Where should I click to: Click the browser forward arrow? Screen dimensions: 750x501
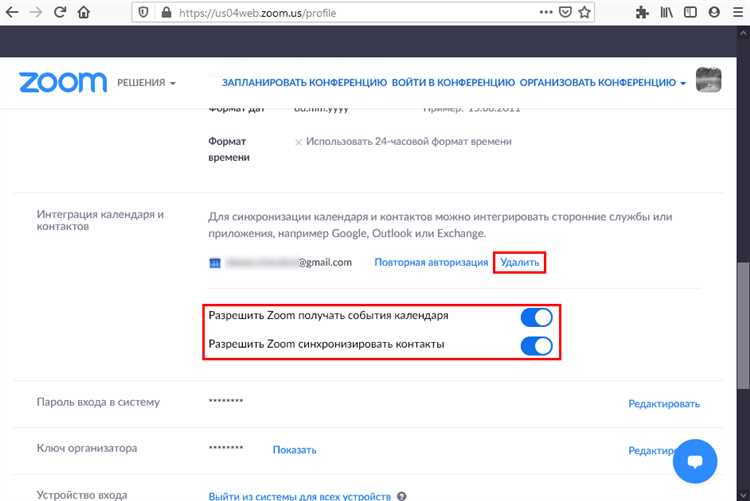coord(36,12)
